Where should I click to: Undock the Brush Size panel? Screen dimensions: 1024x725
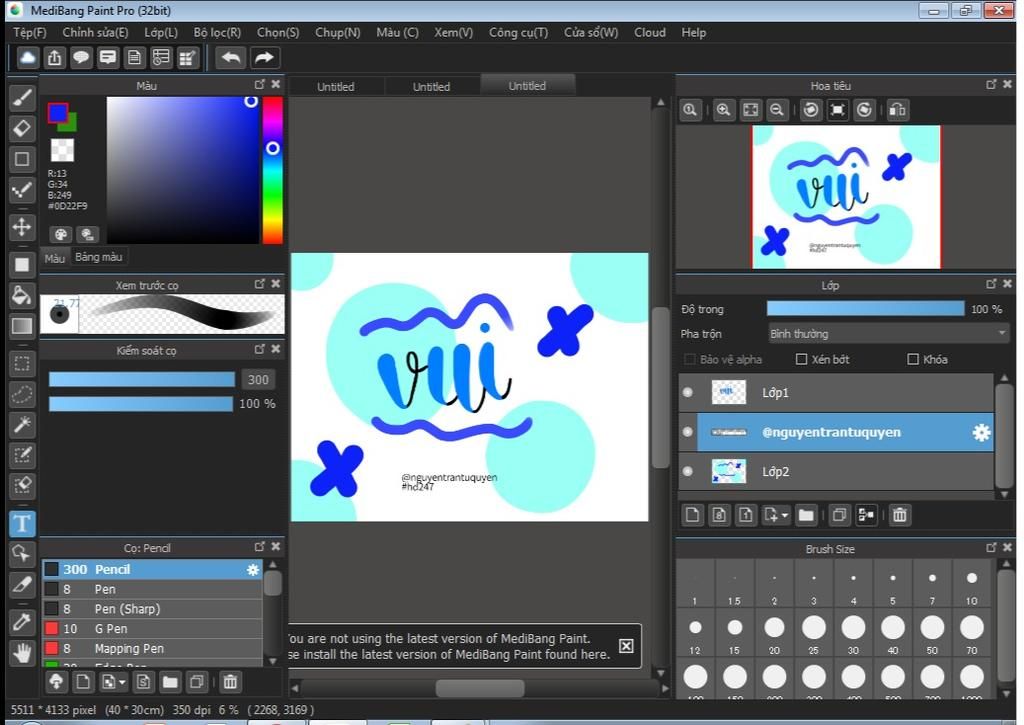click(991, 547)
